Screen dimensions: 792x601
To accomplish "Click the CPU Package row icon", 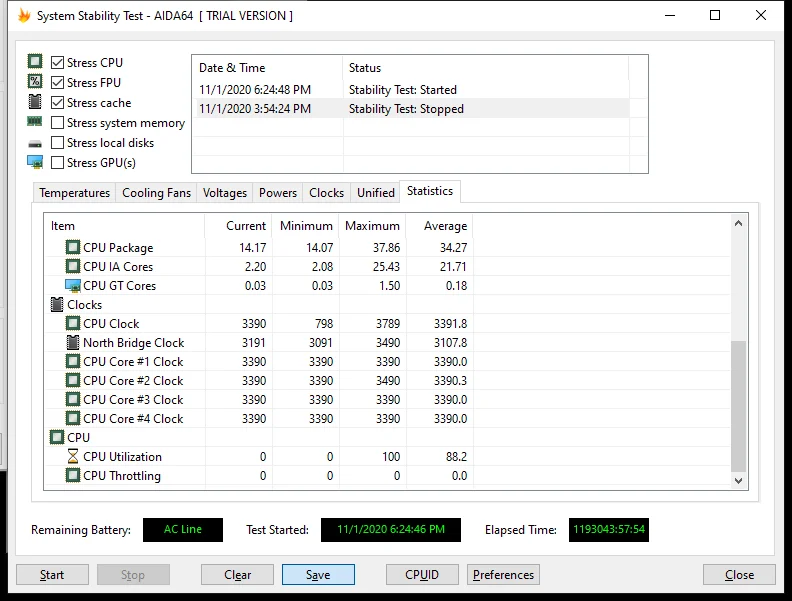I will click(x=73, y=247).
